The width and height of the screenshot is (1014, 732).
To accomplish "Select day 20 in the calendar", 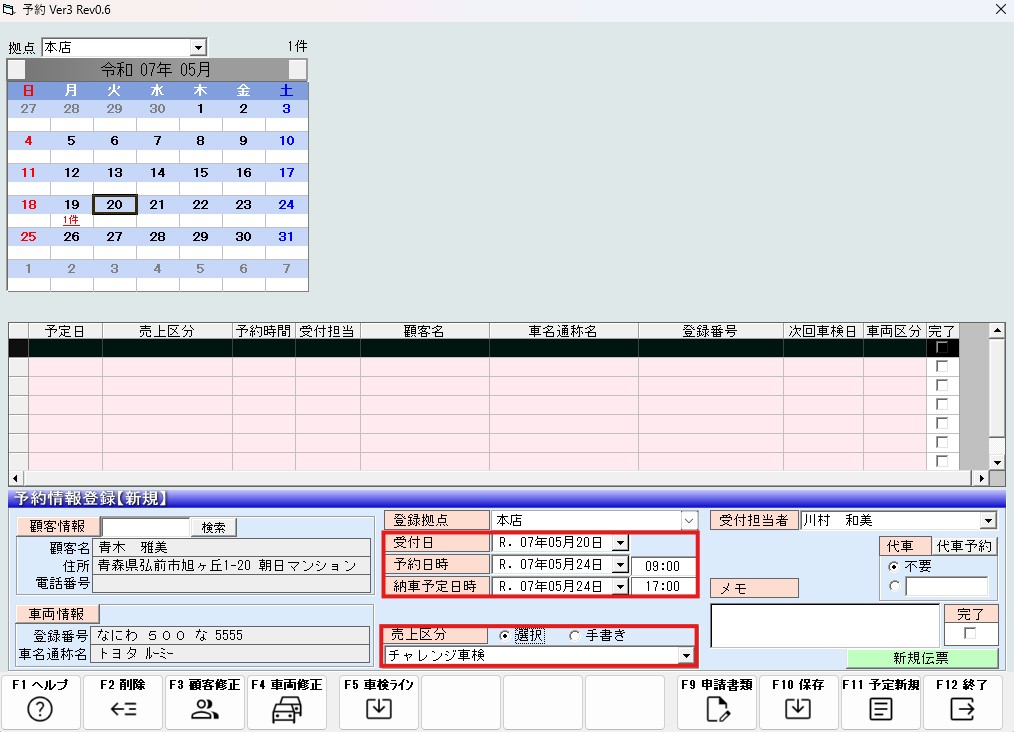I will (114, 205).
